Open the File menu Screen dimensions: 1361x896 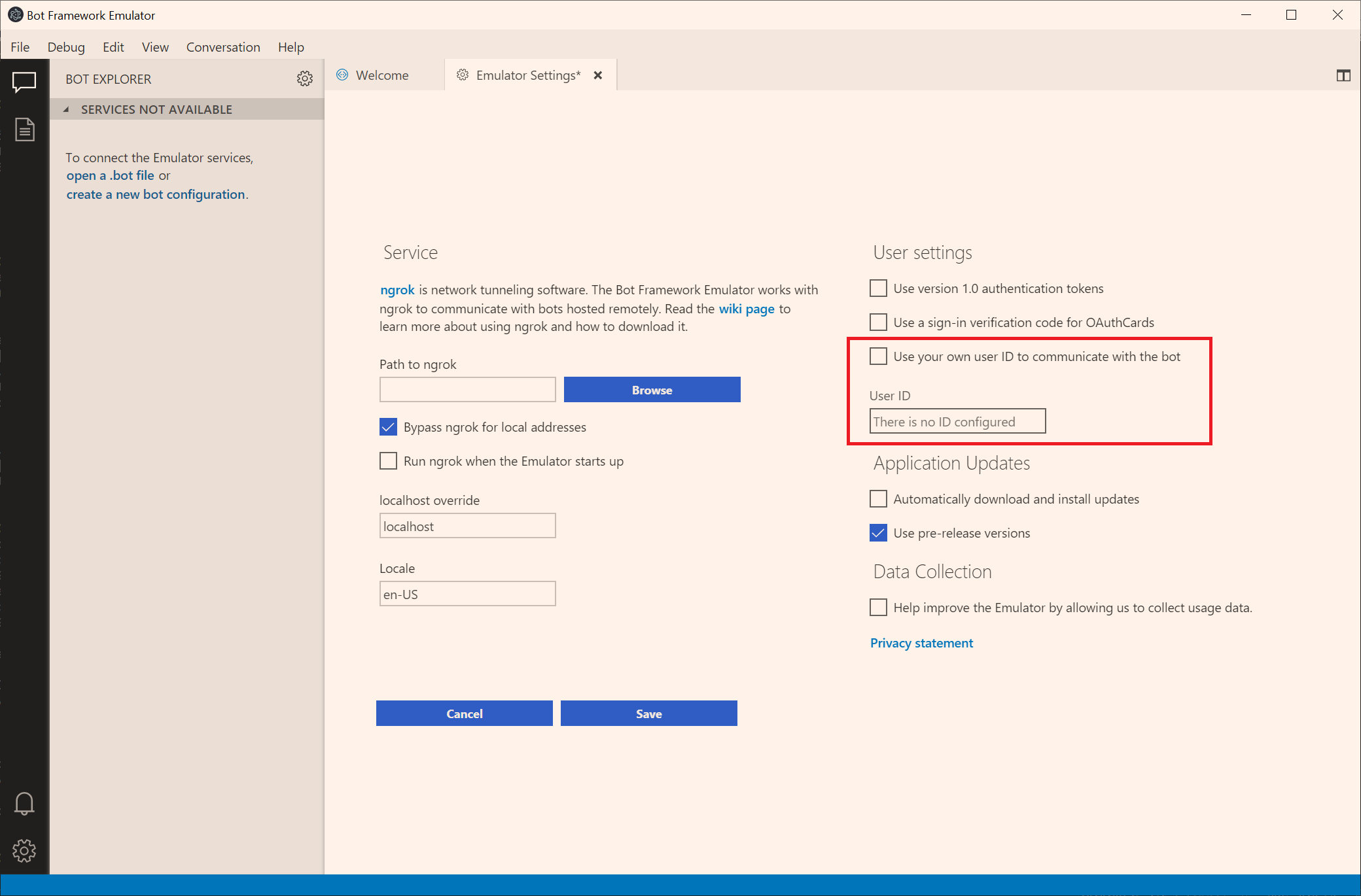[x=20, y=47]
